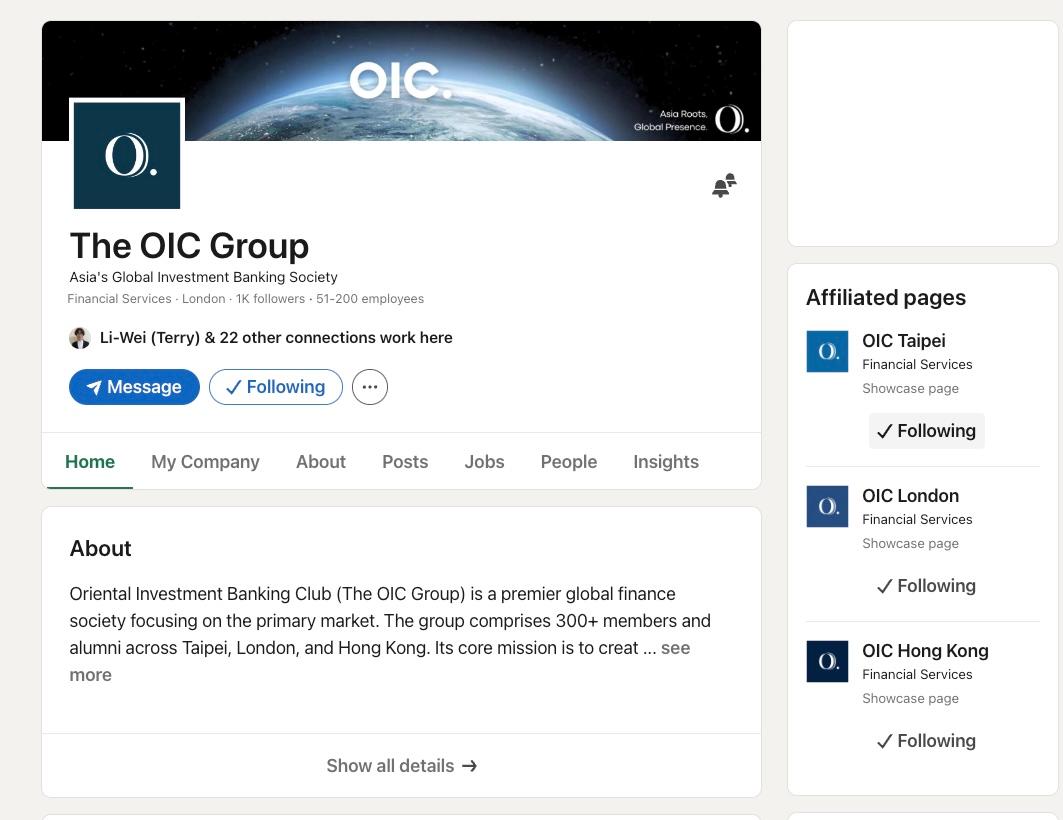
Task: Click the About description paragraph
Action: click(x=390, y=634)
